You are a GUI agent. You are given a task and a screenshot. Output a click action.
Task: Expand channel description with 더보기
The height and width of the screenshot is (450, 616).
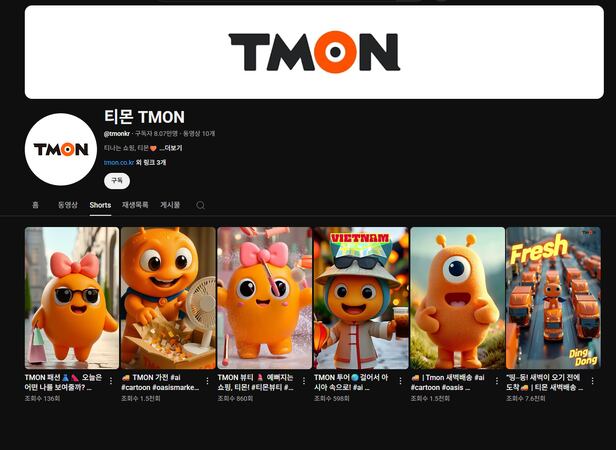pyautogui.click(x=171, y=148)
